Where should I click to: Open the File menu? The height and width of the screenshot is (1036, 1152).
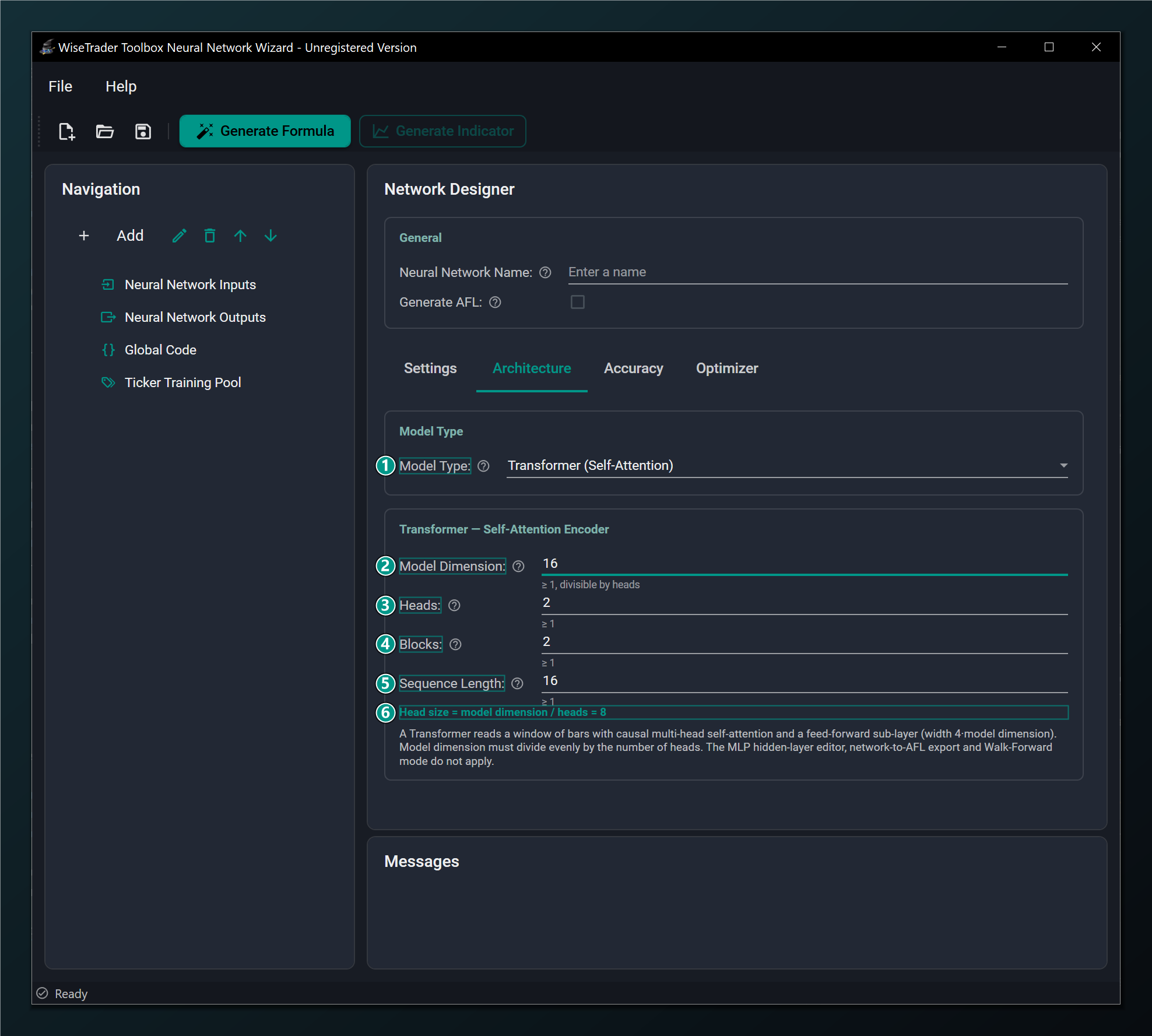(x=60, y=86)
